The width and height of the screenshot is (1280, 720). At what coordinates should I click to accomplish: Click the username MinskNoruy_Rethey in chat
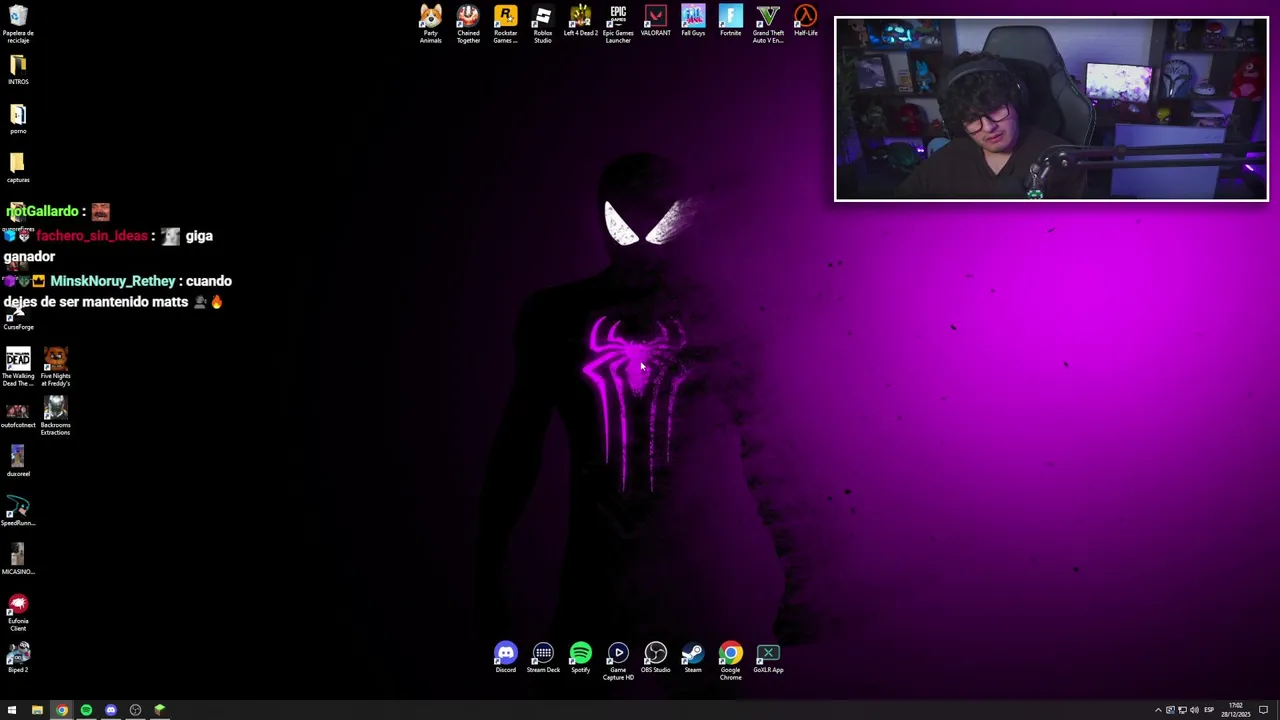pyautogui.click(x=113, y=281)
